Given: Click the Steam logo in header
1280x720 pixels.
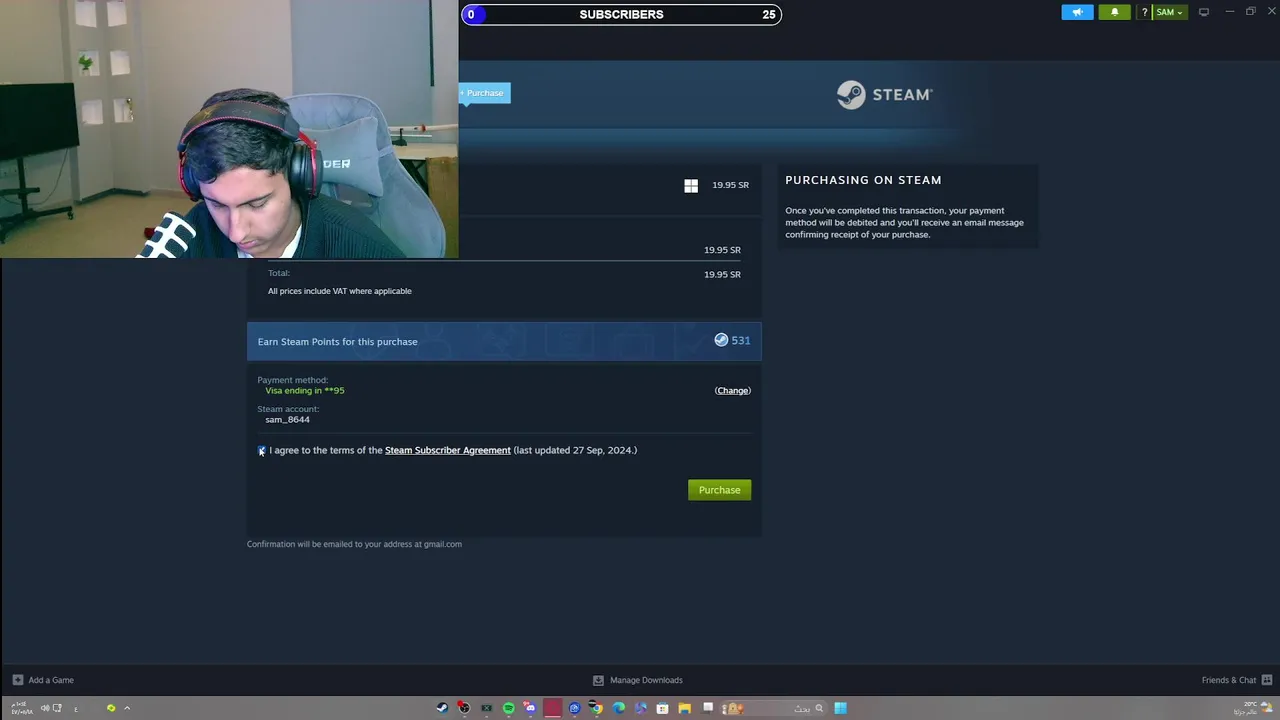Looking at the screenshot, I should 884,94.
